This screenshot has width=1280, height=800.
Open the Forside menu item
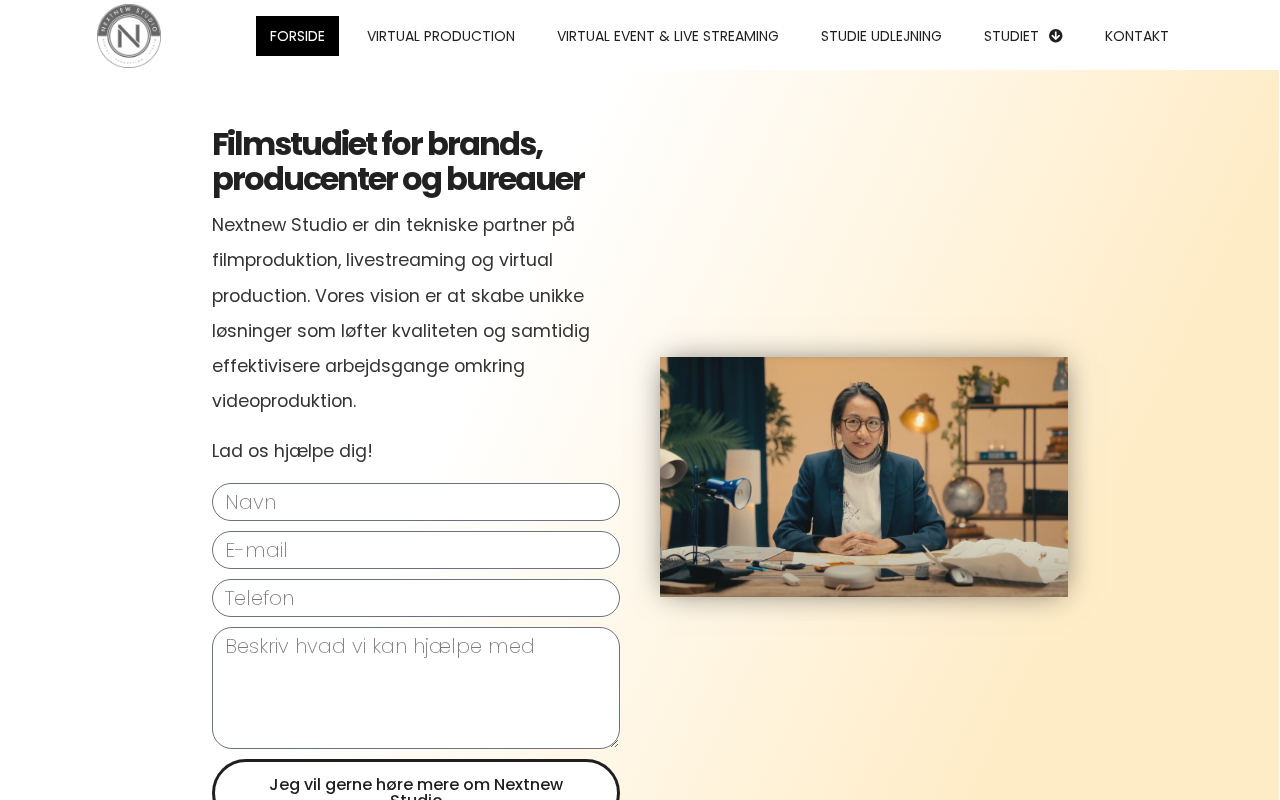pyautogui.click(x=297, y=36)
